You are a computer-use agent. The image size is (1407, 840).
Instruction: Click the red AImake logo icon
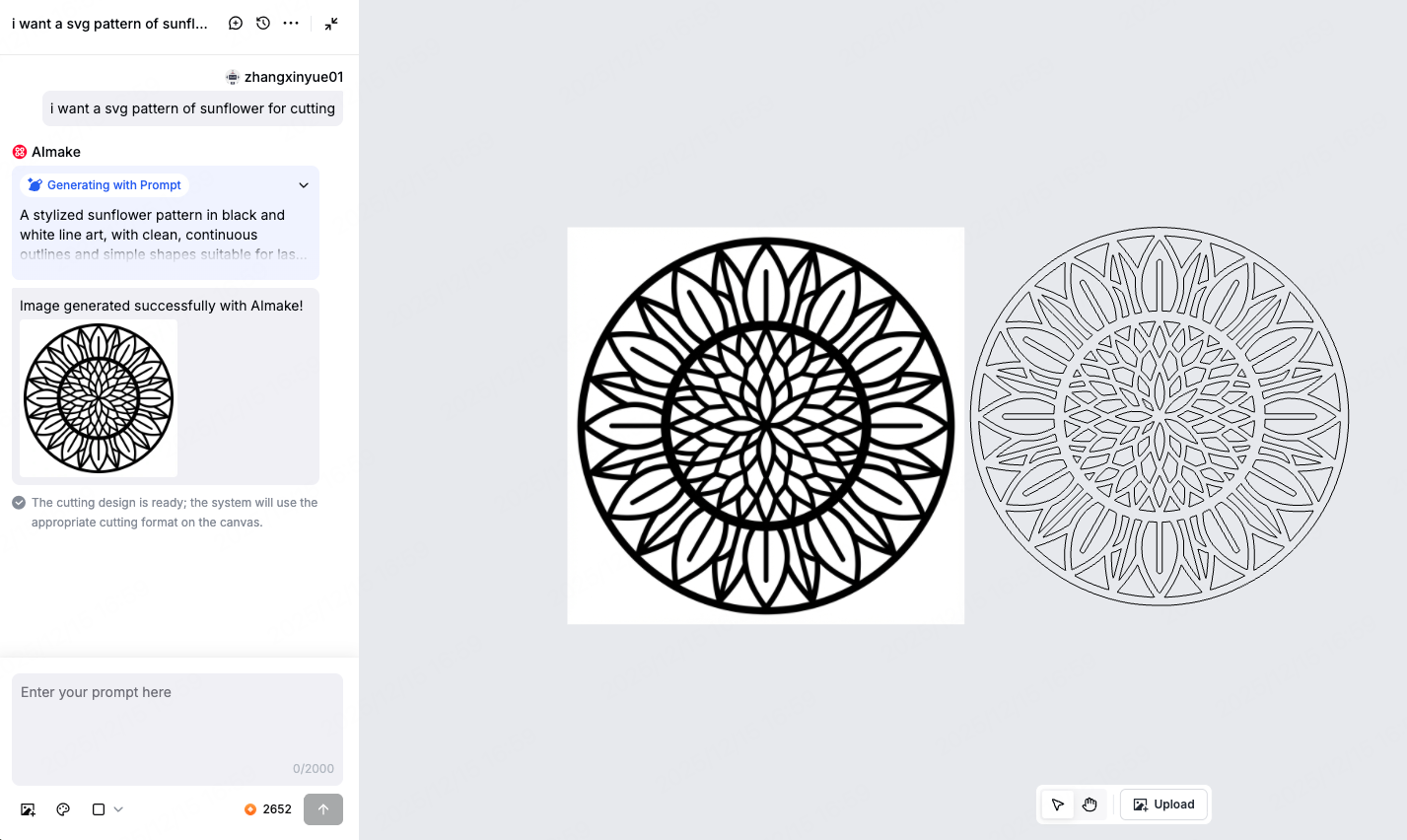pyautogui.click(x=20, y=152)
